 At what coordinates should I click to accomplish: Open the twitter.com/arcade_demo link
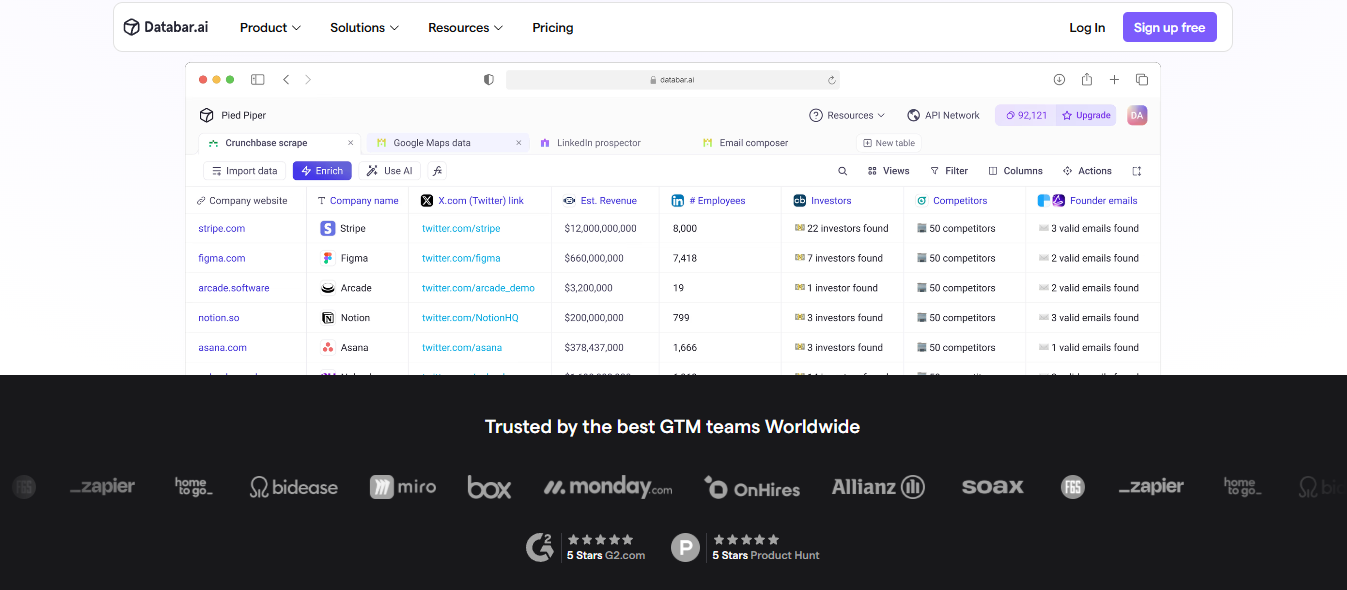[478, 288]
